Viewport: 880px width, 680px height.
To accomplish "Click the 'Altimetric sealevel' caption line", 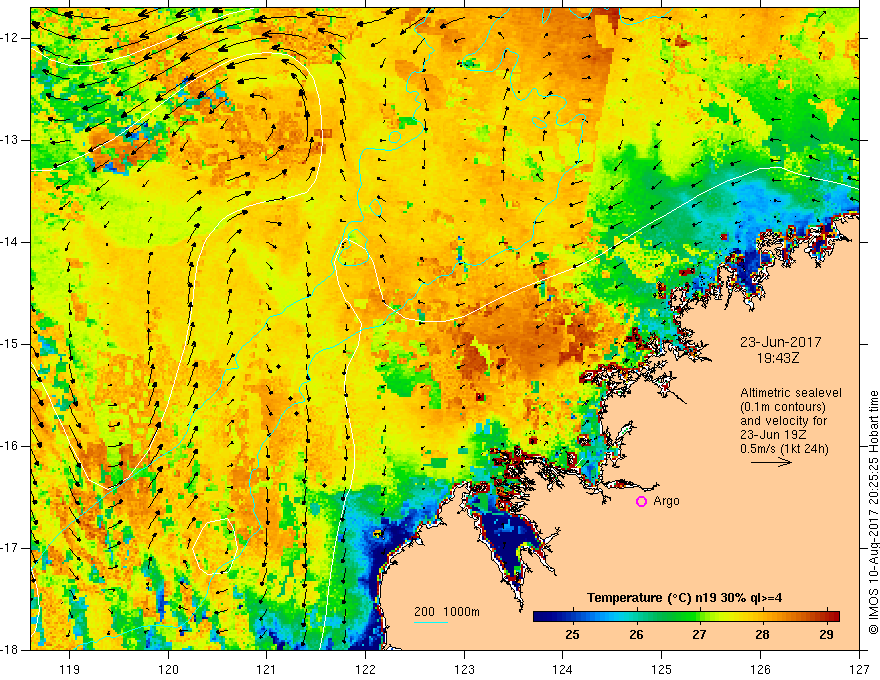I will [791, 393].
